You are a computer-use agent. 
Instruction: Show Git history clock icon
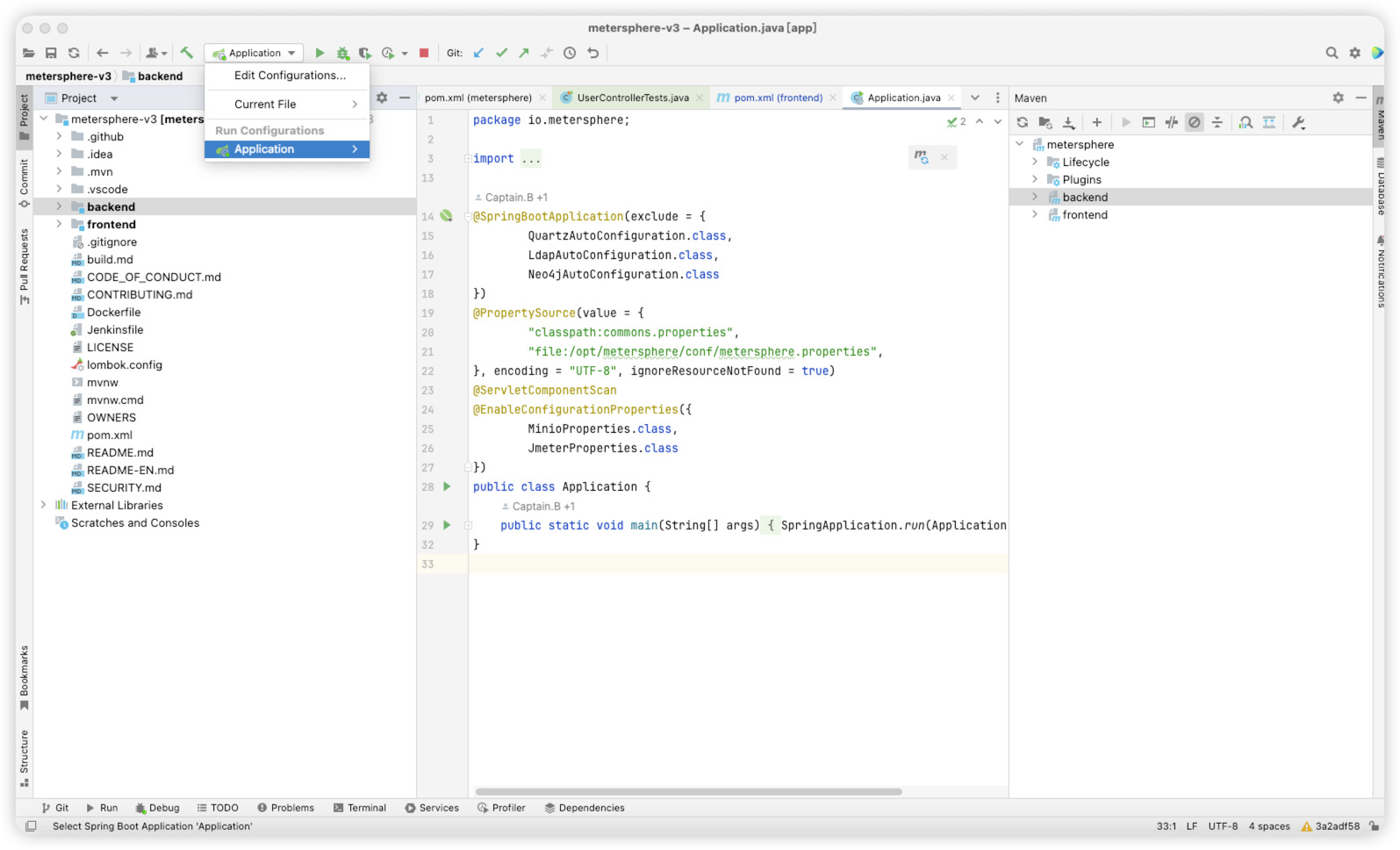click(570, 53)
